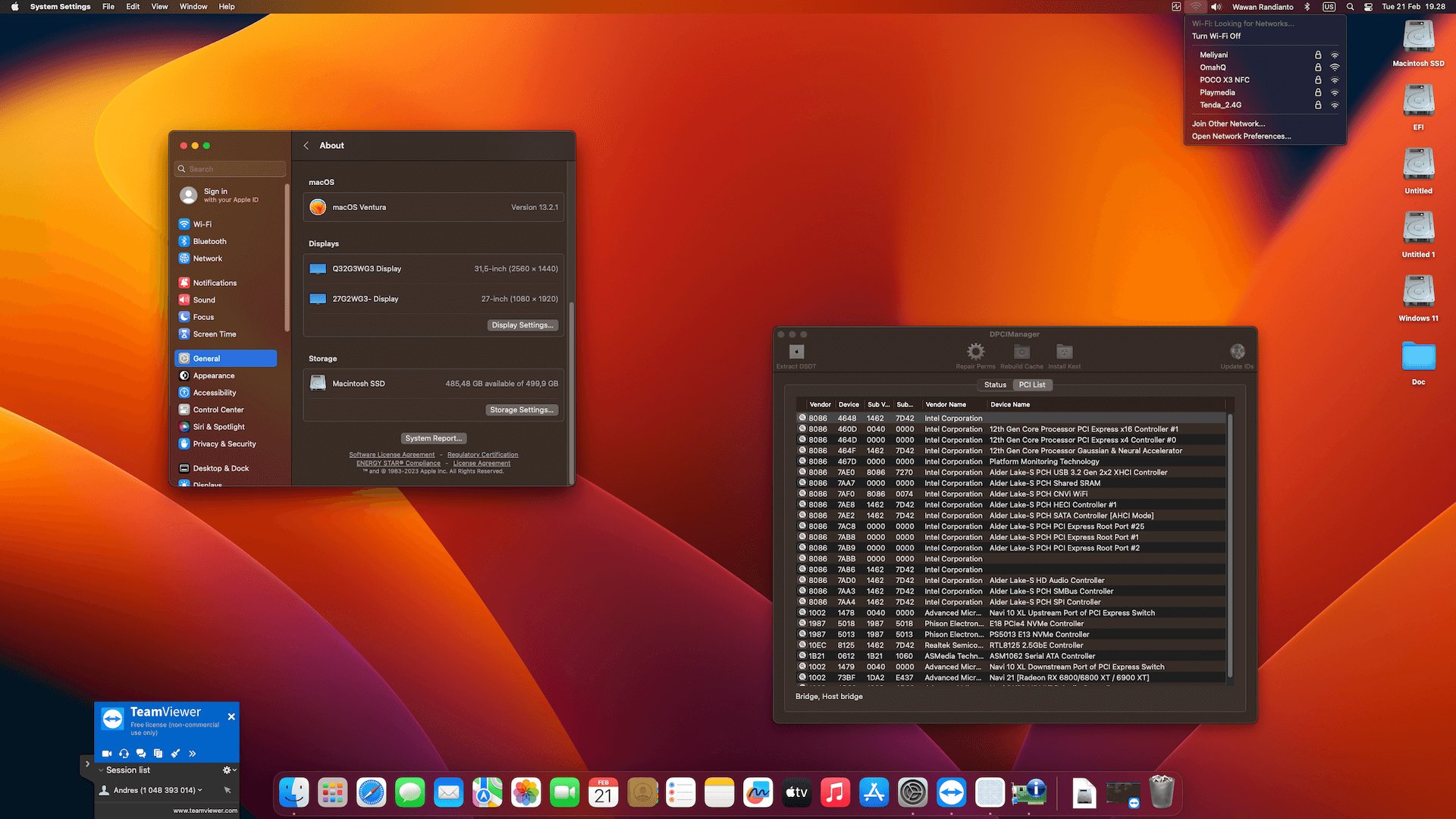Open the File menu
1456x819 pixels.
pos(108,7)
